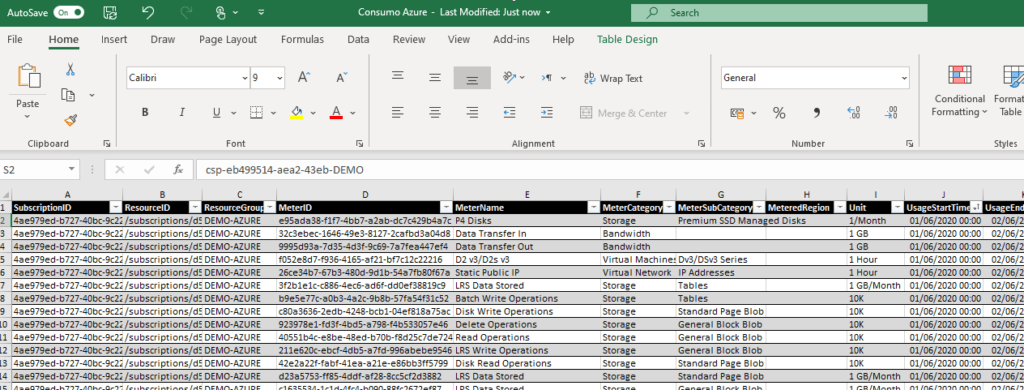The width and height of the screenshot is (1024, 390).
Task: Click the Borders icon
Action: [x=257, y=113]
